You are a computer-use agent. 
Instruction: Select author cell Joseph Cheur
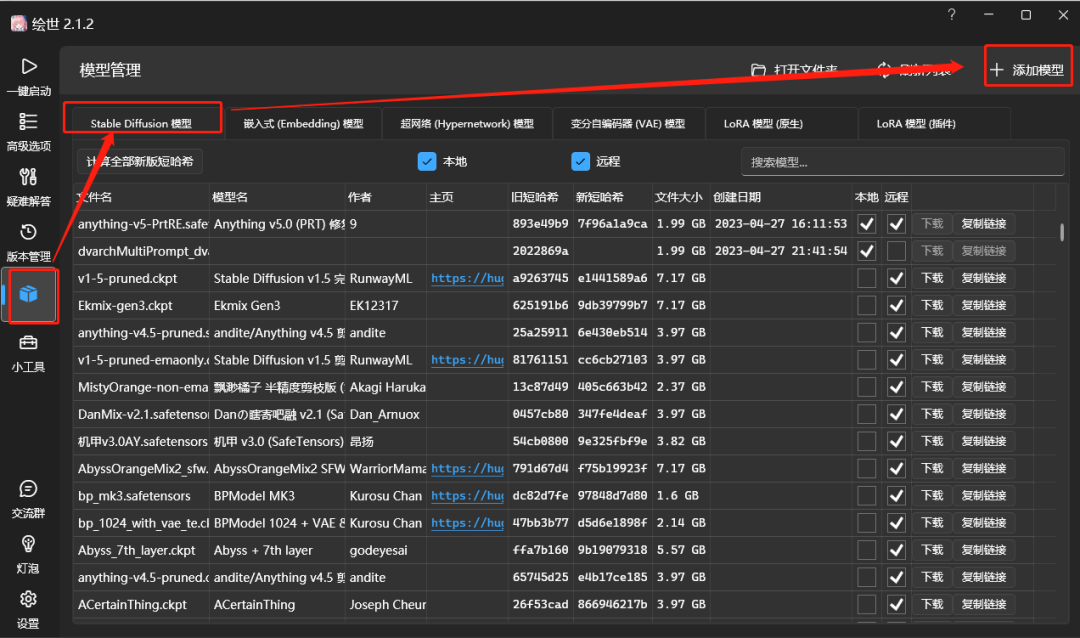pos(387,604)
